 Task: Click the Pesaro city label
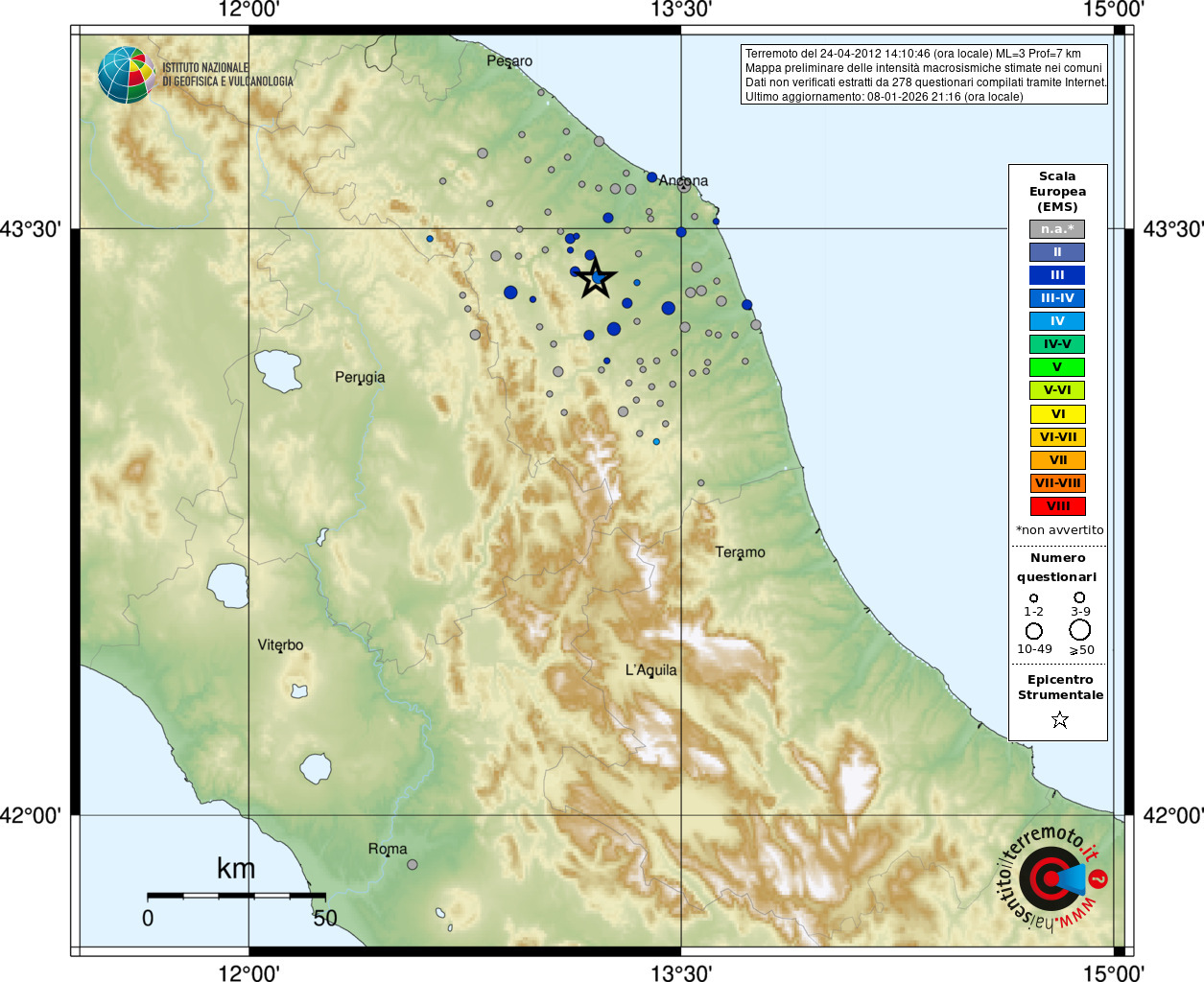tap(509, 61)
